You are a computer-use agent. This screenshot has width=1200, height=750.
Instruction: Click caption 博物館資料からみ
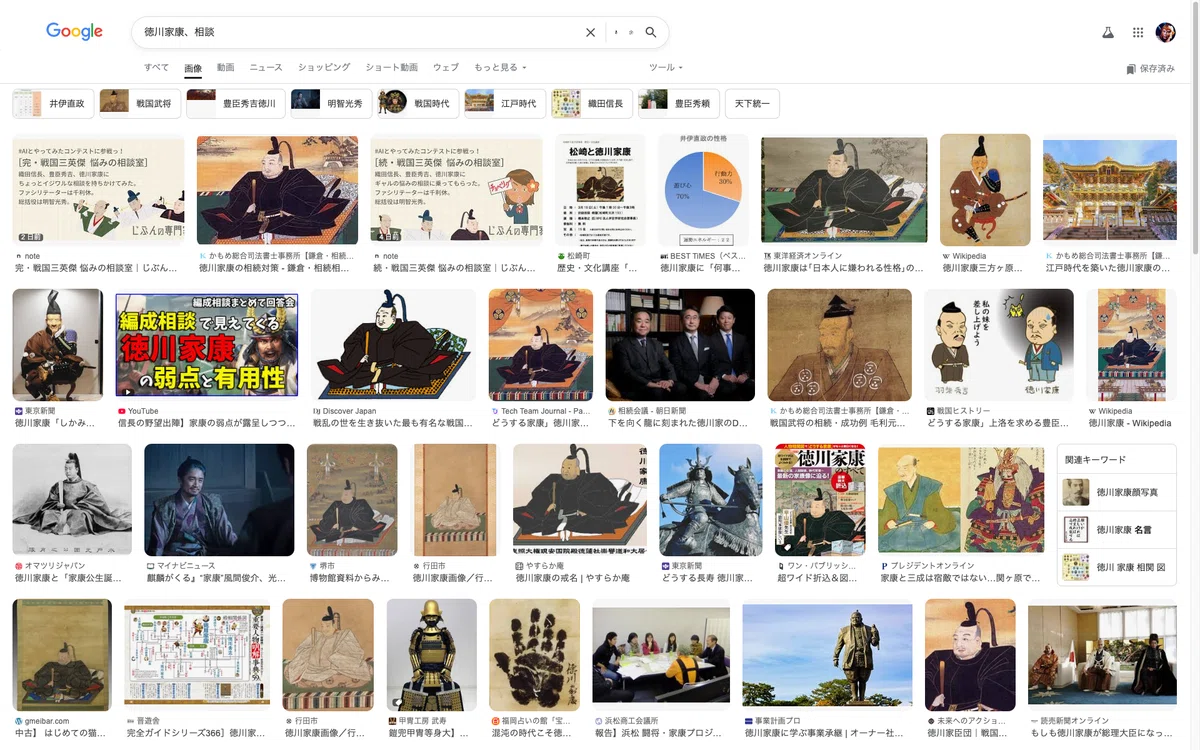[351, 578]
